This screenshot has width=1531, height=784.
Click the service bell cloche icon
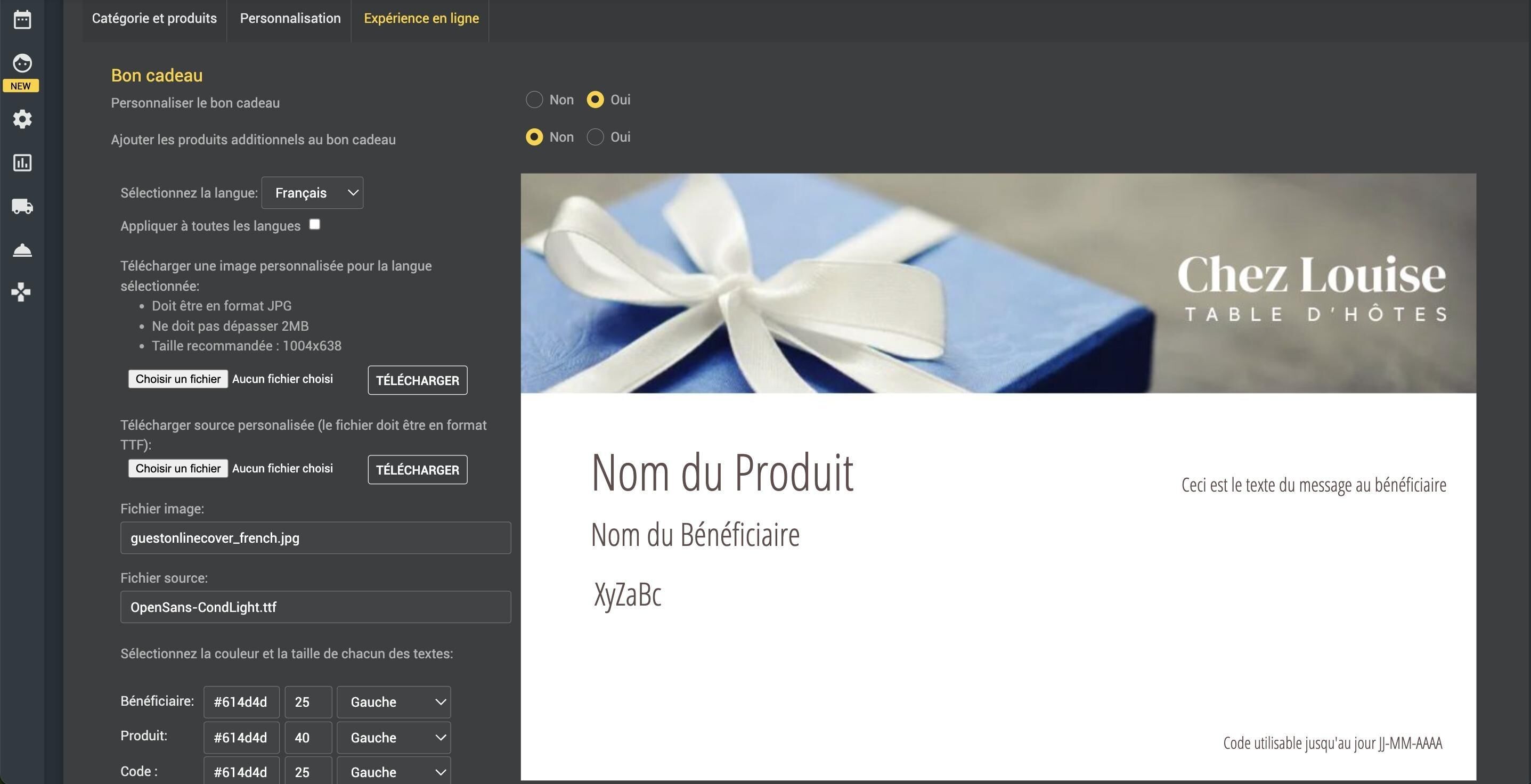point(22,250)
